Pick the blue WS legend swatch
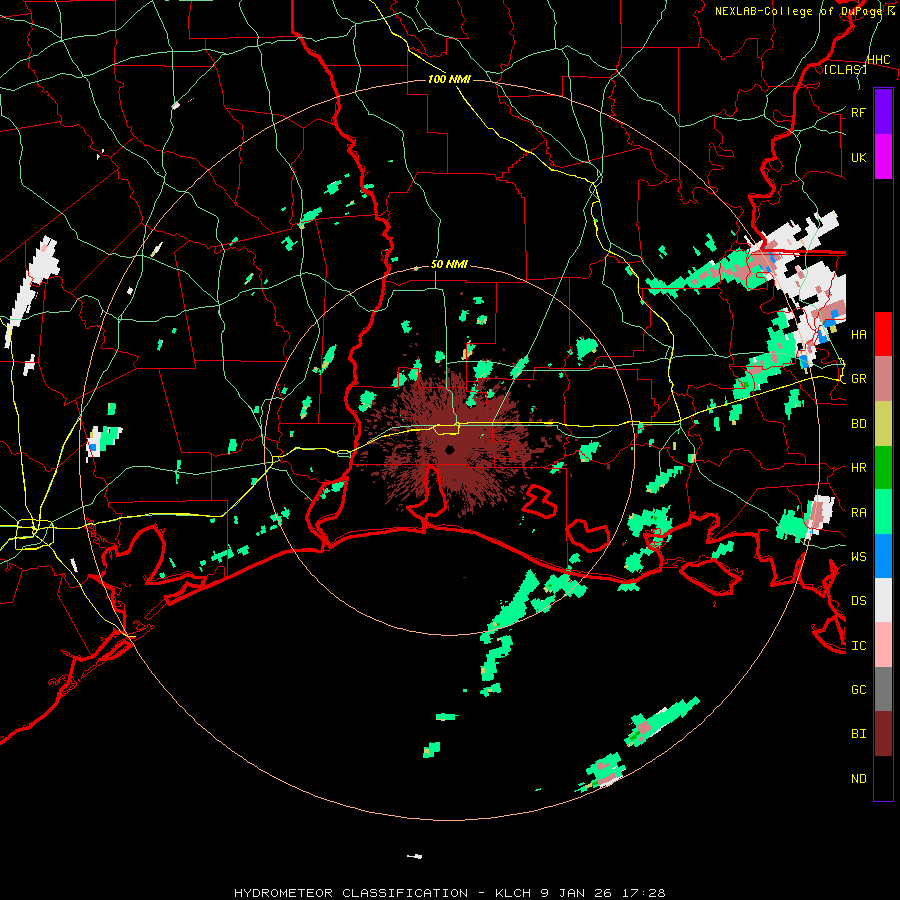This screenshot has width=900, height=900. (x=883, y=556)
